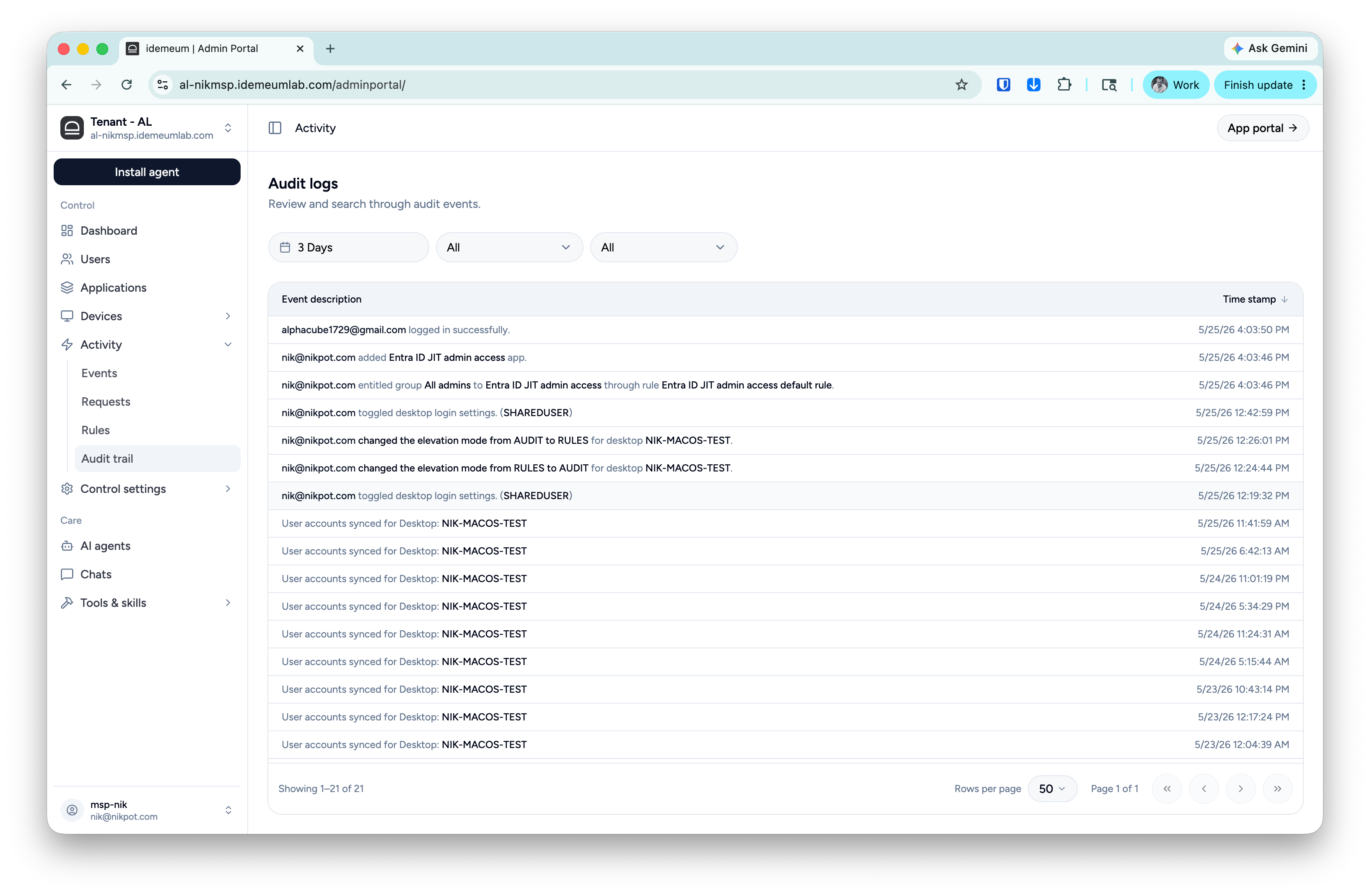Image resolution: width=1370 pixels, height=896 pixels.
Task: Click the address bar URL
Action: tap(293, 85)
